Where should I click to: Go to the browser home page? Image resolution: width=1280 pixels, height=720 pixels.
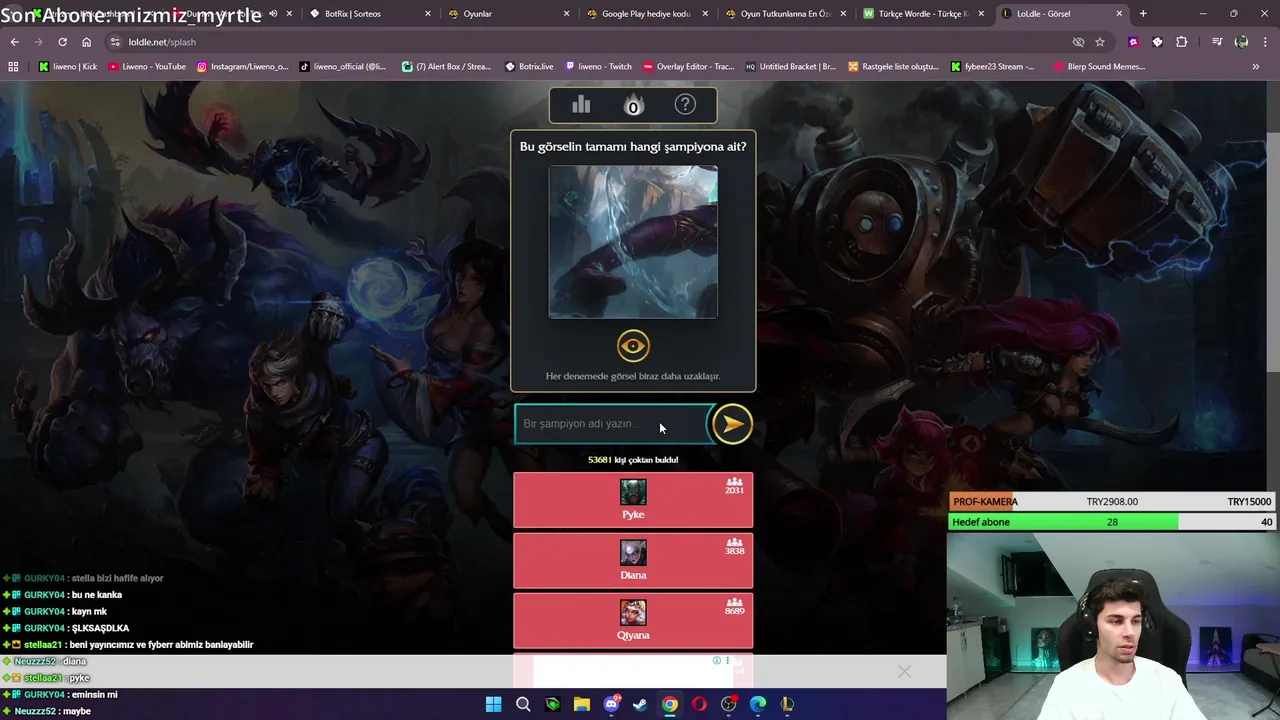[86, 42]
